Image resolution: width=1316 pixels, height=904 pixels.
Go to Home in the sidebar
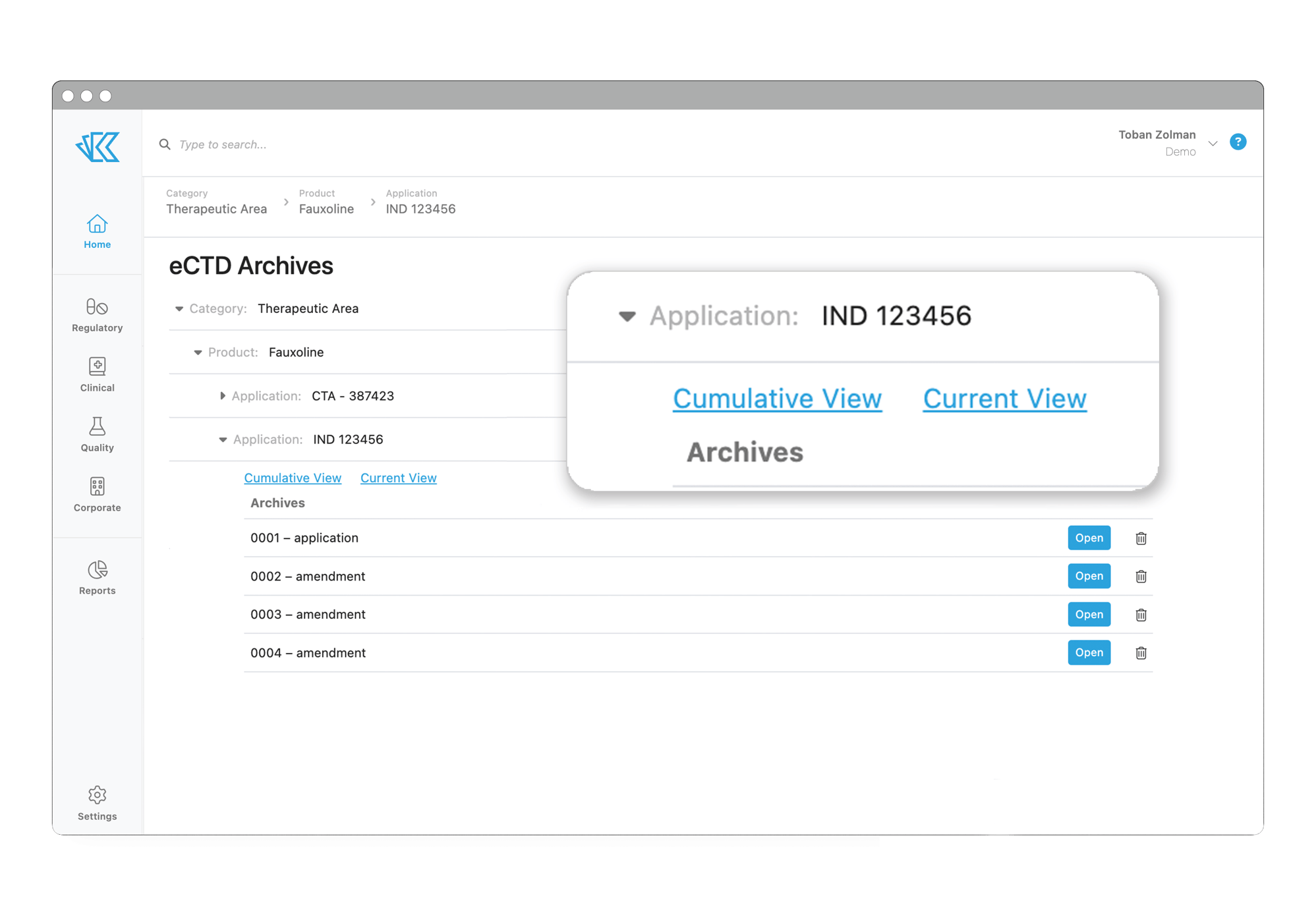(97, 232)
